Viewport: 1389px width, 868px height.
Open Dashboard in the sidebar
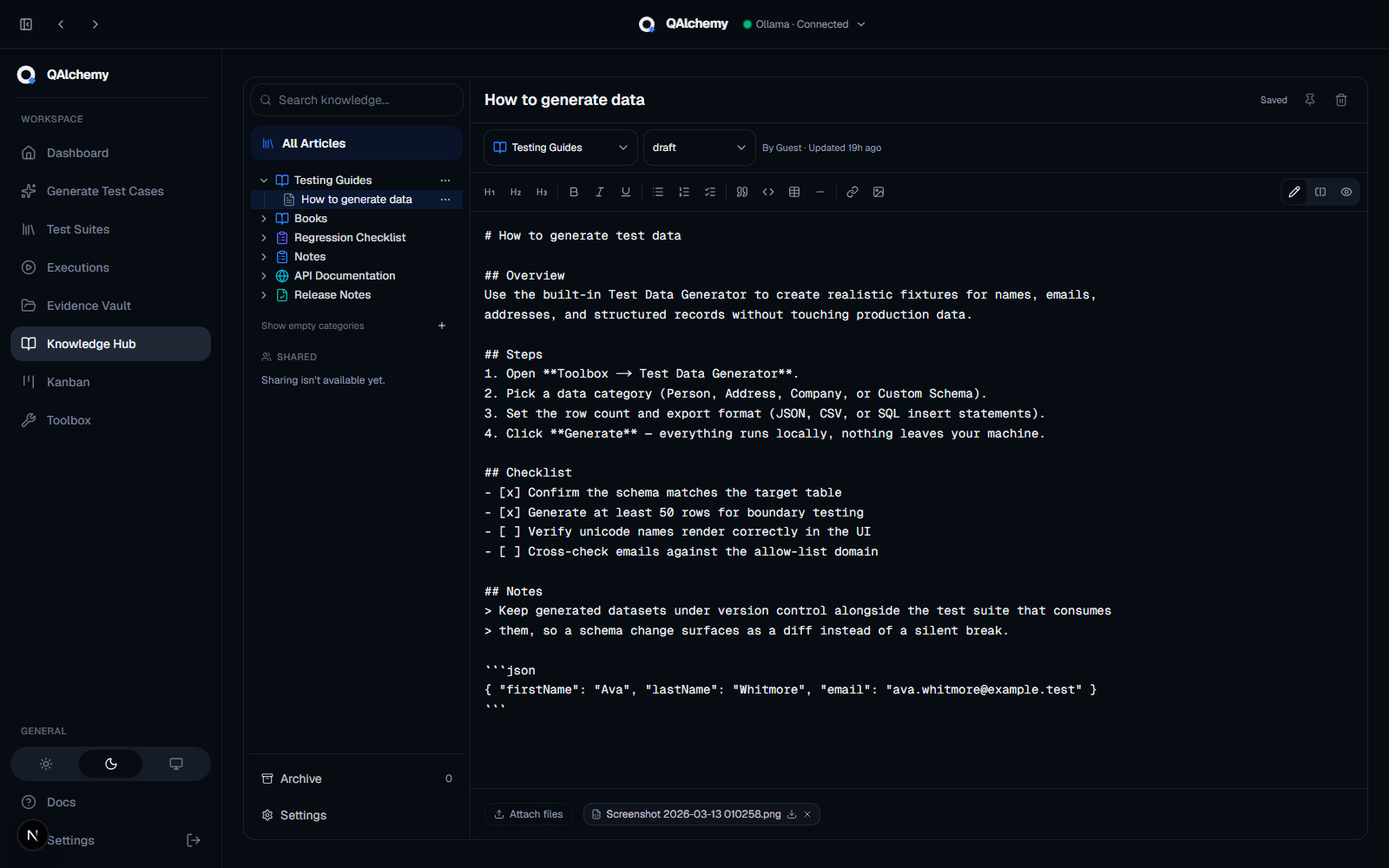(109, 153)
